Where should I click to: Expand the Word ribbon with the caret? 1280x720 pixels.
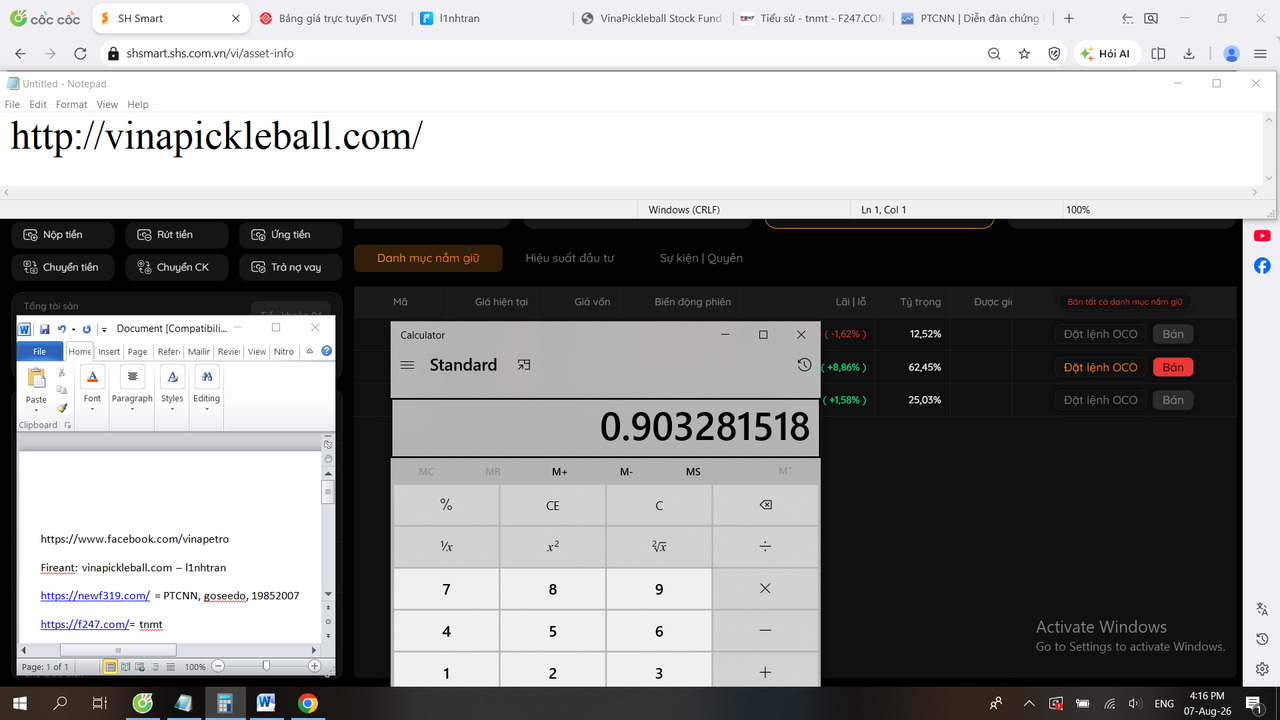[310, 351]
